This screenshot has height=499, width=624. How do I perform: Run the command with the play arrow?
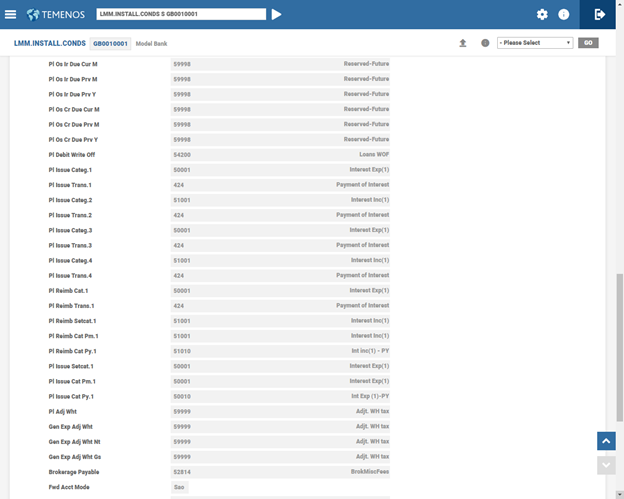pyautogui.click(x=277, y=14)
